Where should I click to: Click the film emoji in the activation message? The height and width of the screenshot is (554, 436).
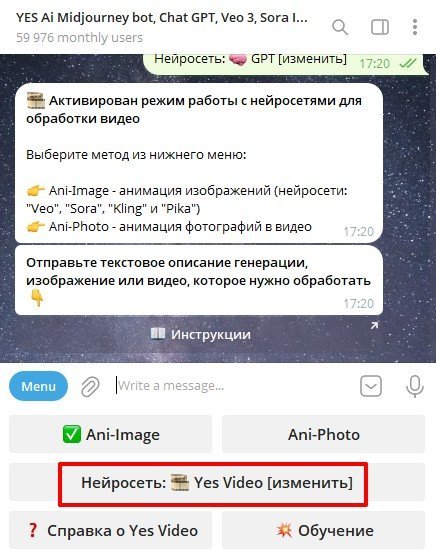(35, 100)
